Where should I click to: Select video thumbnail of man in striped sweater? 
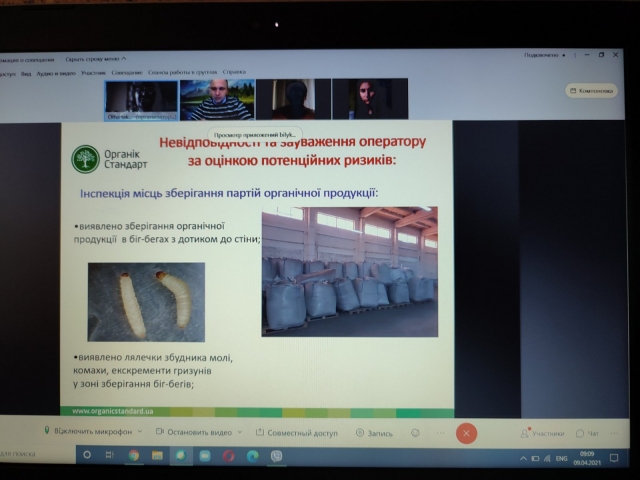click(x=217, y=100)
